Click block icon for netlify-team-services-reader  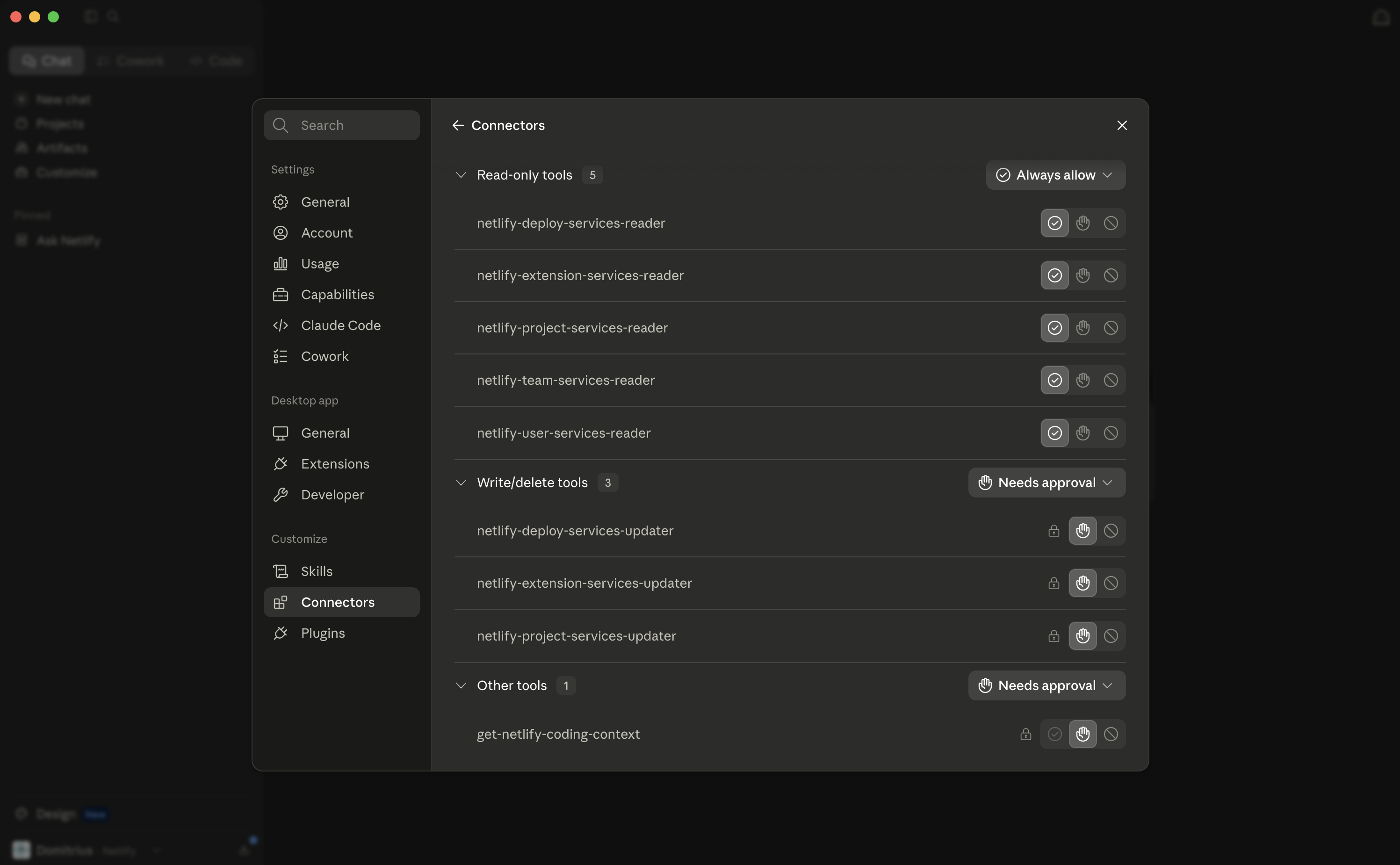tap(1111, 381)
